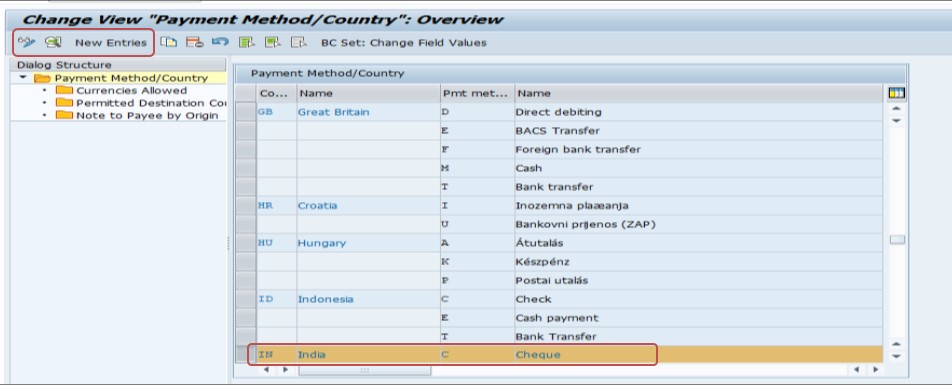Select row selector for Cash payment row
This screenshot has height=385, width=952.
[246, 318]
